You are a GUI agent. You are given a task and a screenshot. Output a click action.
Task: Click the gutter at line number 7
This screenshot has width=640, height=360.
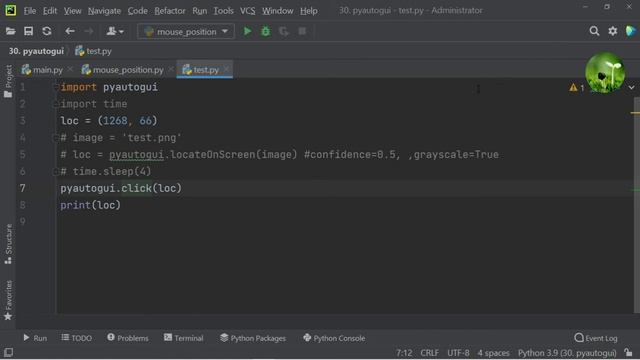tap(22, 188)
